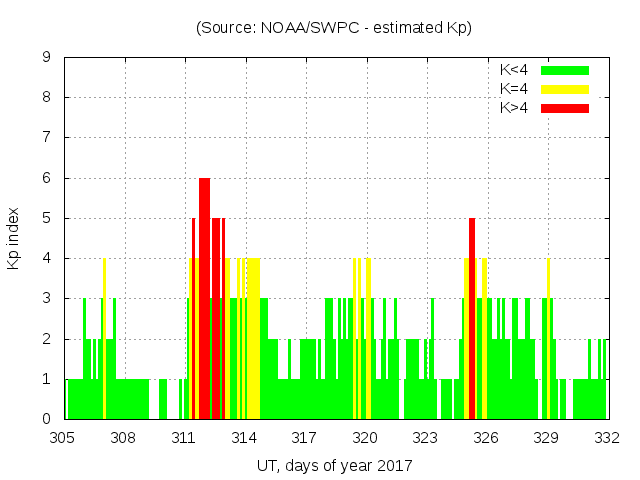Viewport: 640px width, 480px height.
Task: Click the chart title citing NOAA/SWPC
Action: pos(334,28)
